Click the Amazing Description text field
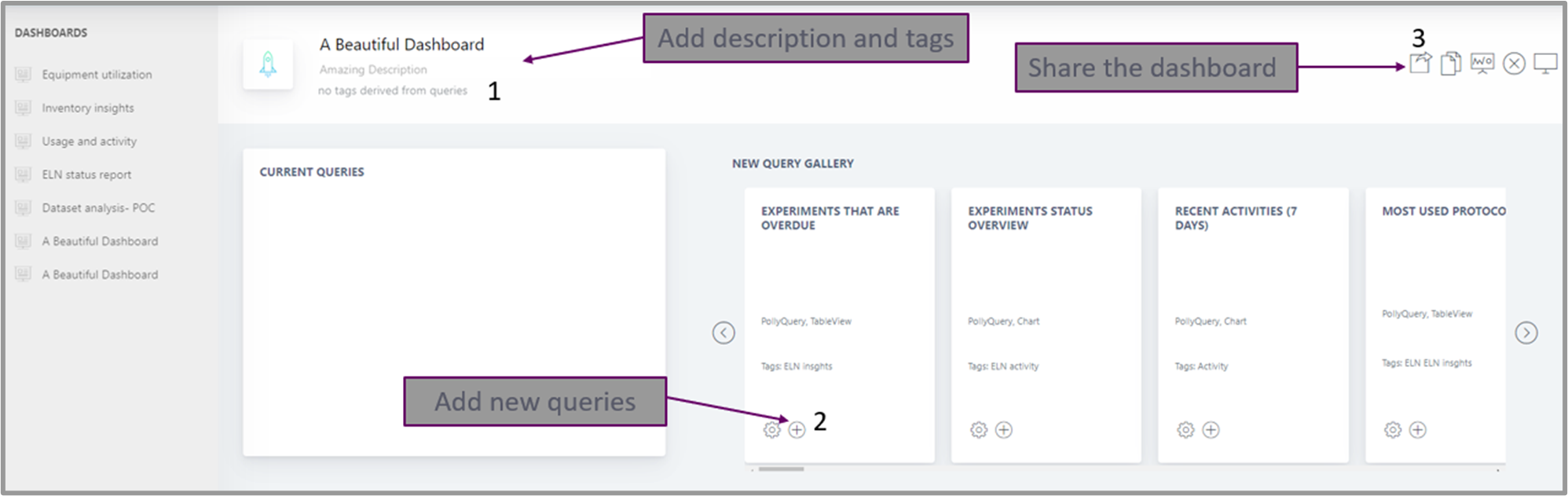The width and height of the screenshot is (1568, 496). pos(373,70)
